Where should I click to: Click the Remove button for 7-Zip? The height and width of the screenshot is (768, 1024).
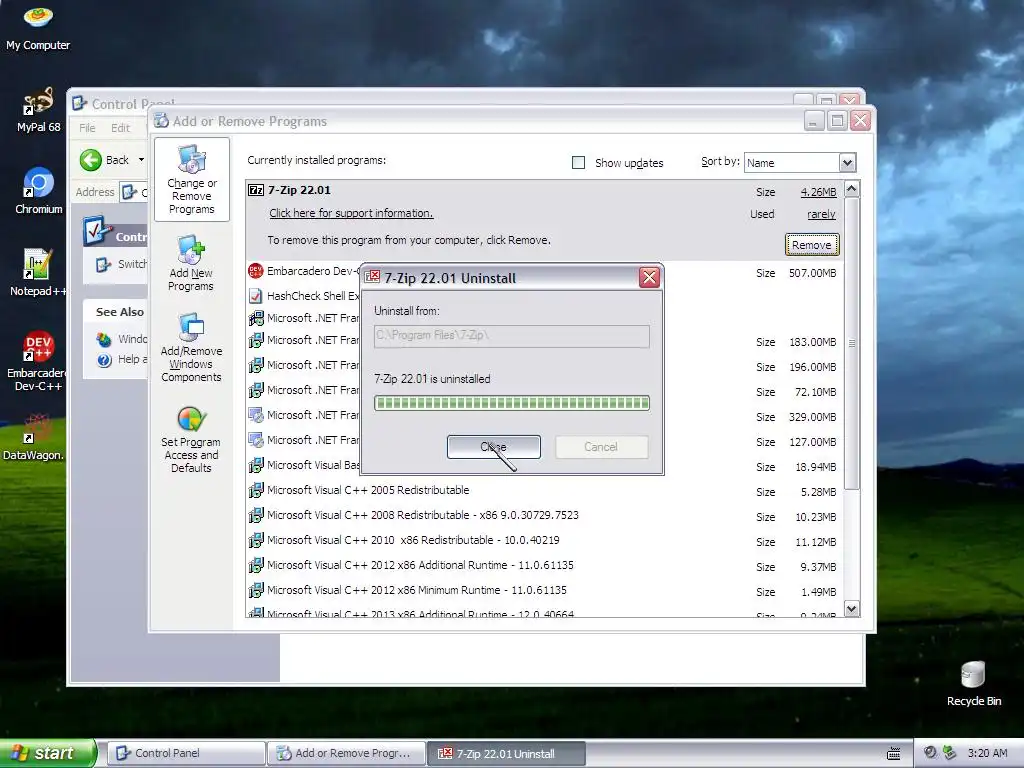click(x=812, y=245)
